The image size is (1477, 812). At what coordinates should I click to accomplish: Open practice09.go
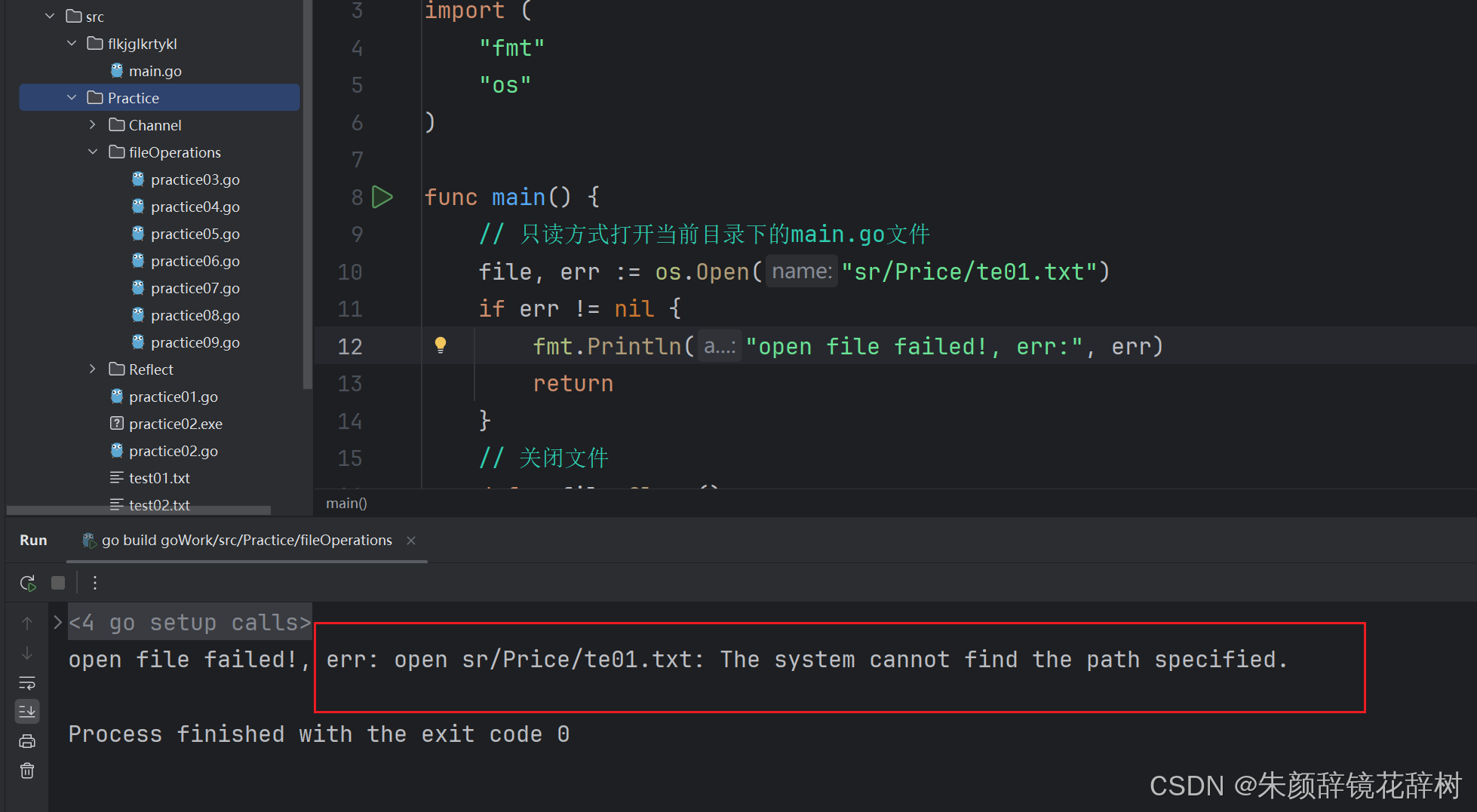195,342
